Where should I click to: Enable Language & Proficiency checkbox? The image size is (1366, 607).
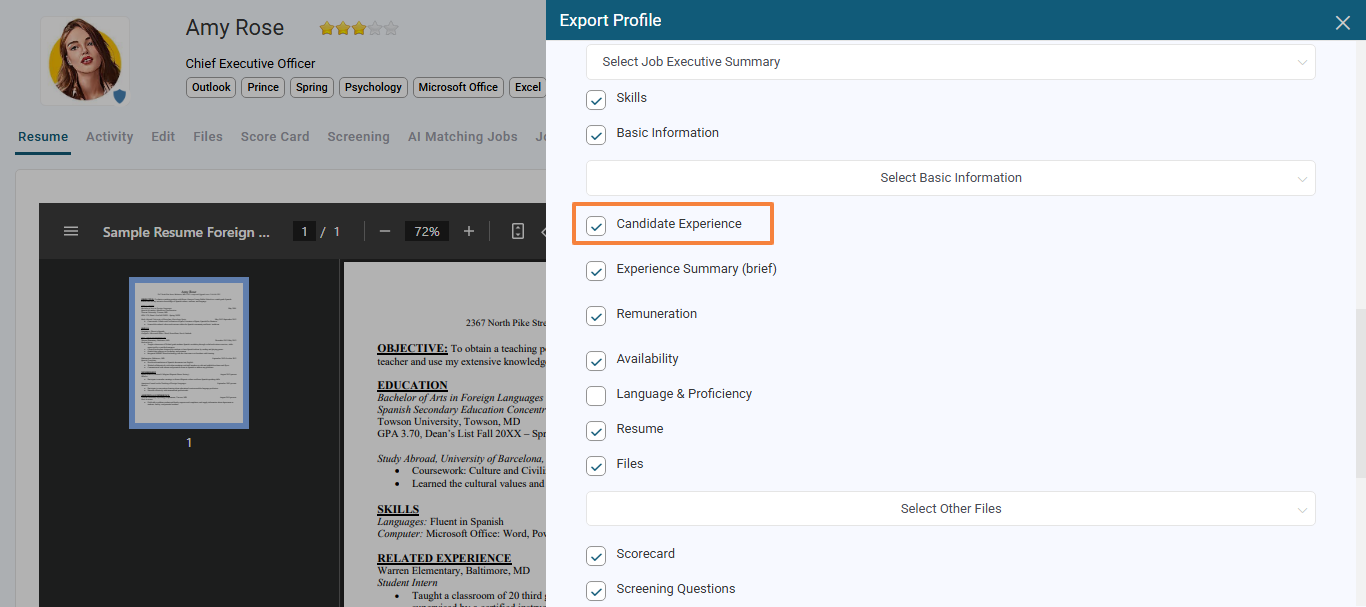click(596, 395)
